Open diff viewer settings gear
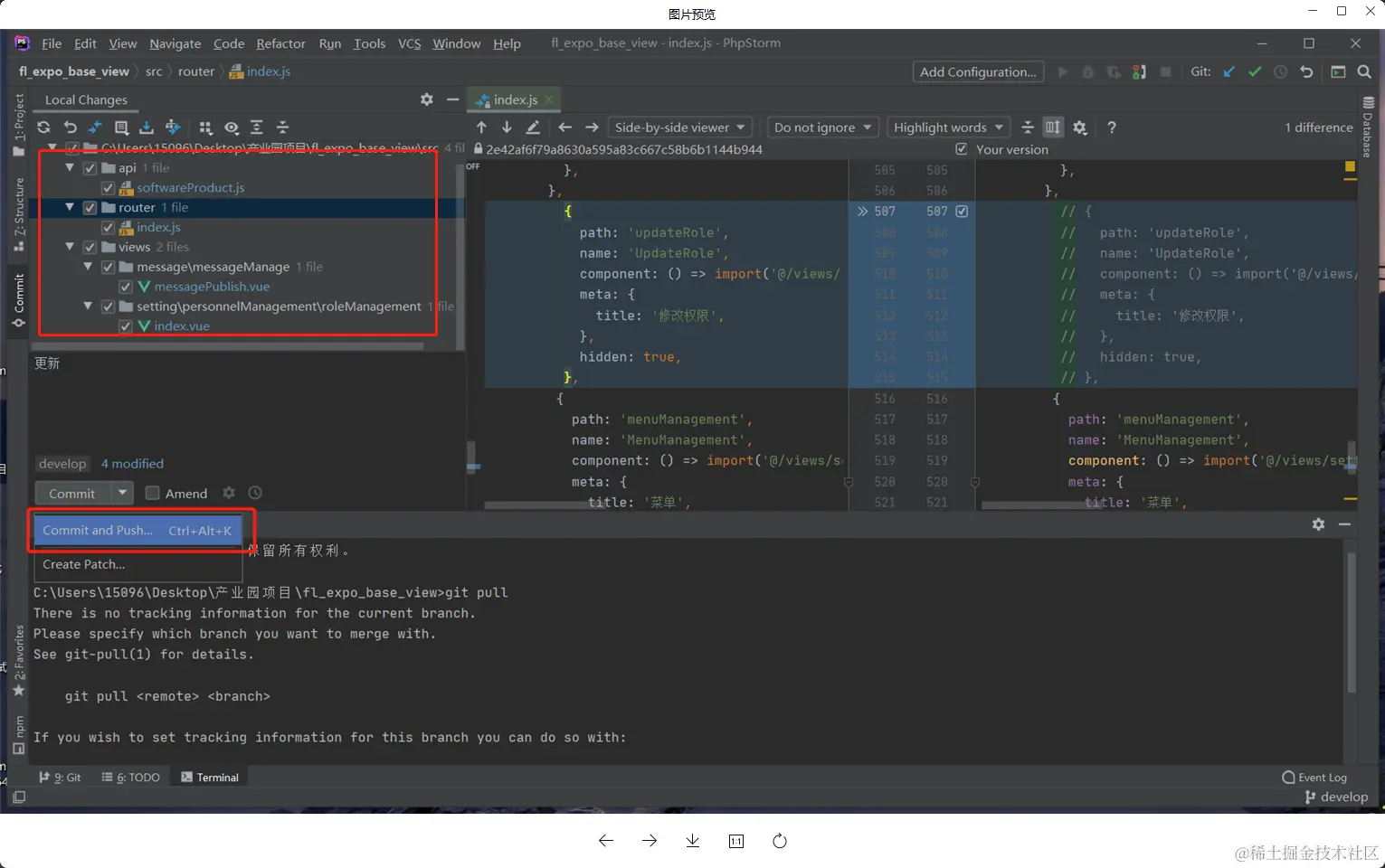 pyautogui.click(x=1080, y=127)
